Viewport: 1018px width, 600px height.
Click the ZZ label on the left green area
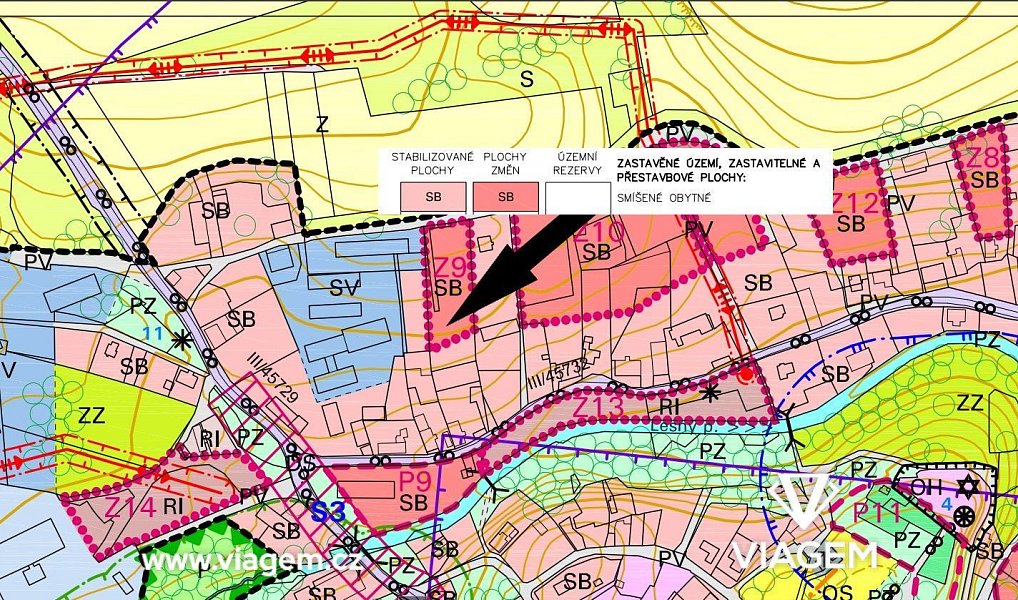(x=91, y=415)
